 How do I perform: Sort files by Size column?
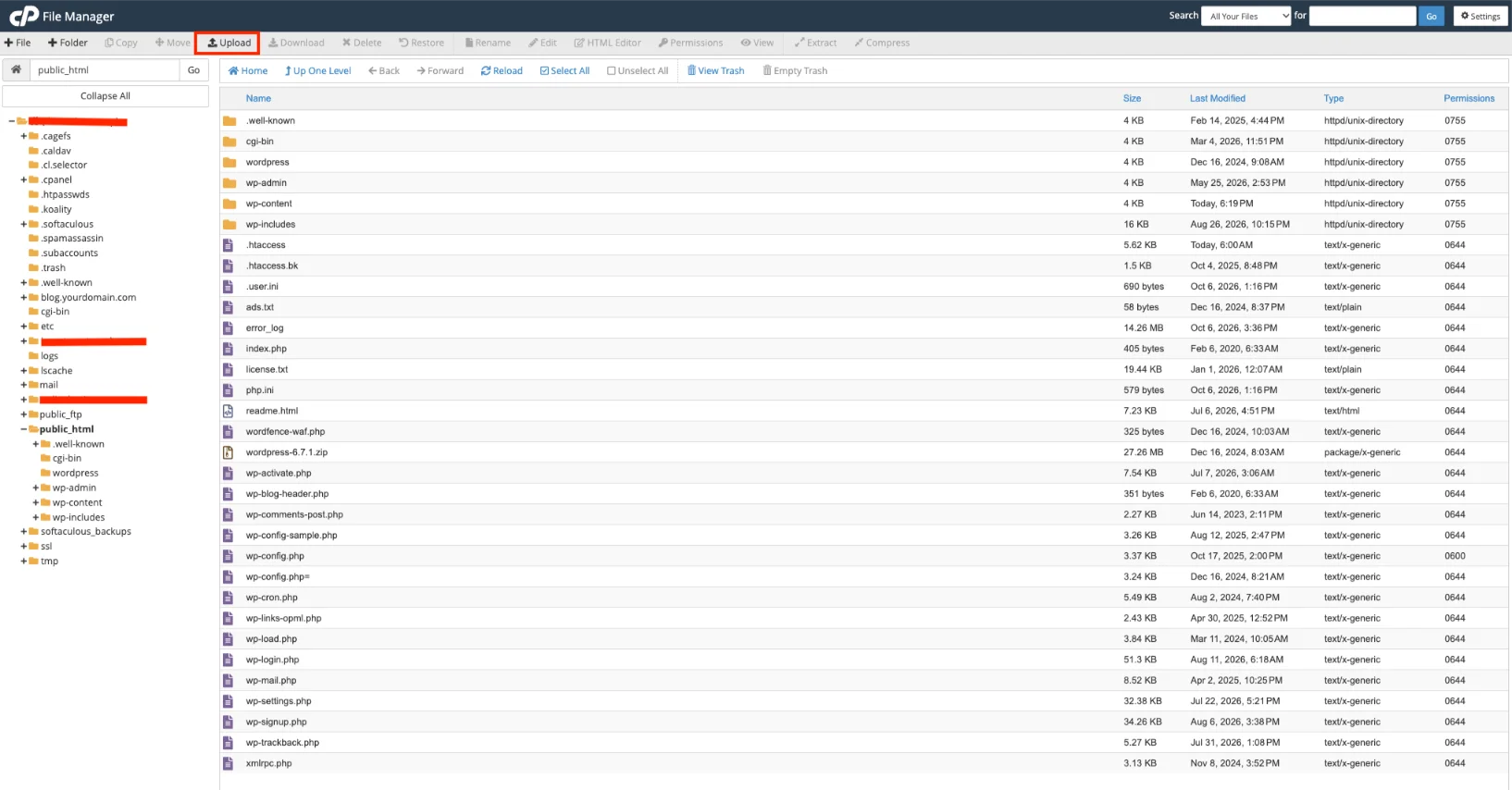pos(1132,98)
